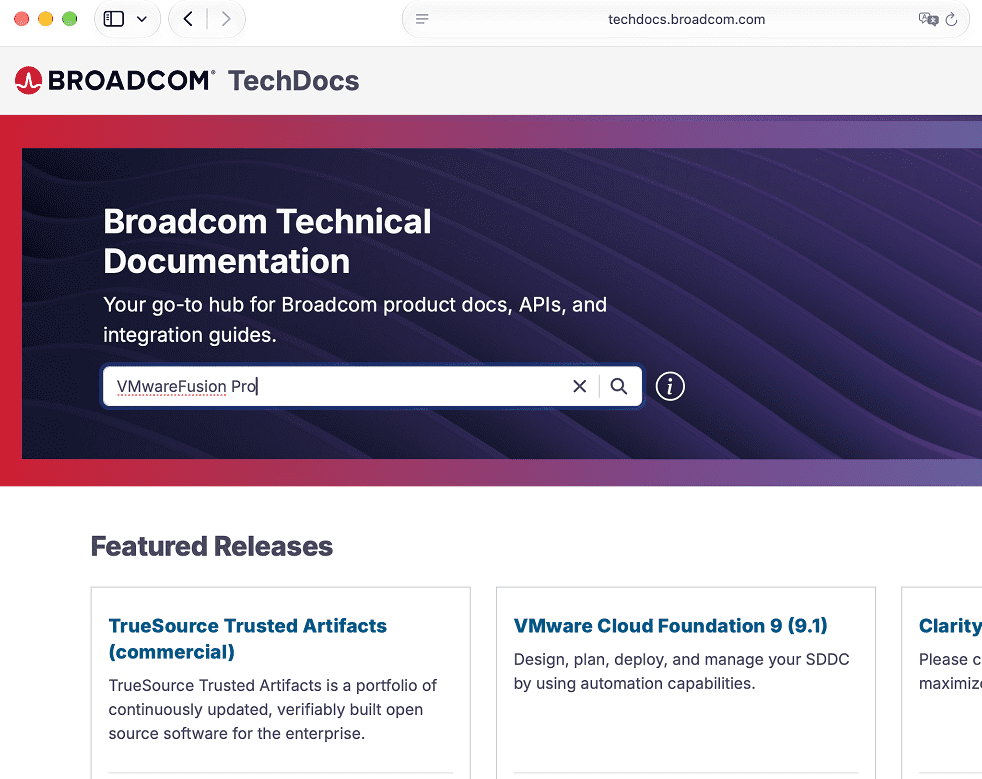Click the Broadcom logo

tap(115, 80)
